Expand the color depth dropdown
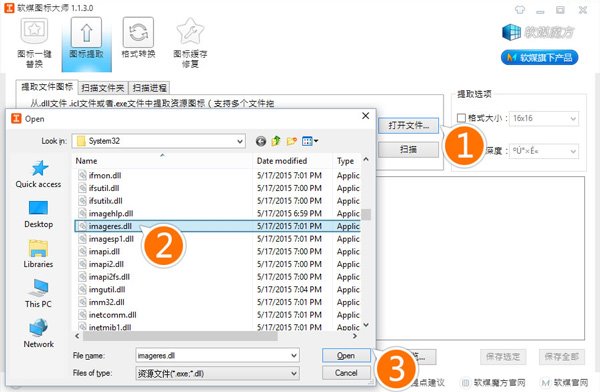This screenshot has height=392, width=600. pos(573,151)
